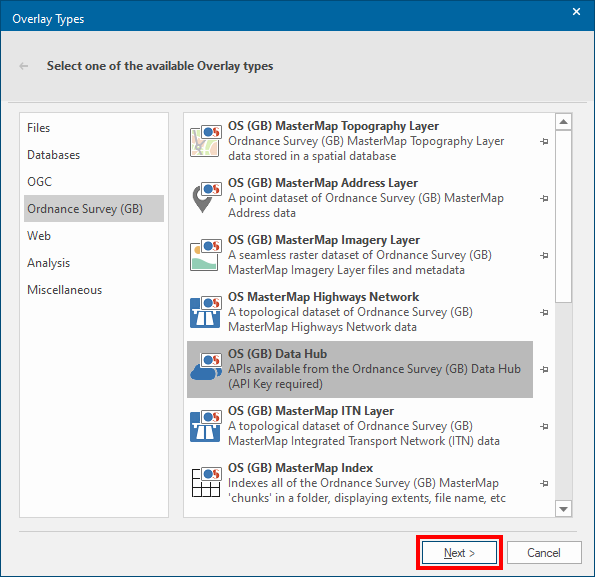
Task: Pin the MasterMap ITN Layer entry
Action: (x=544, y=426)
